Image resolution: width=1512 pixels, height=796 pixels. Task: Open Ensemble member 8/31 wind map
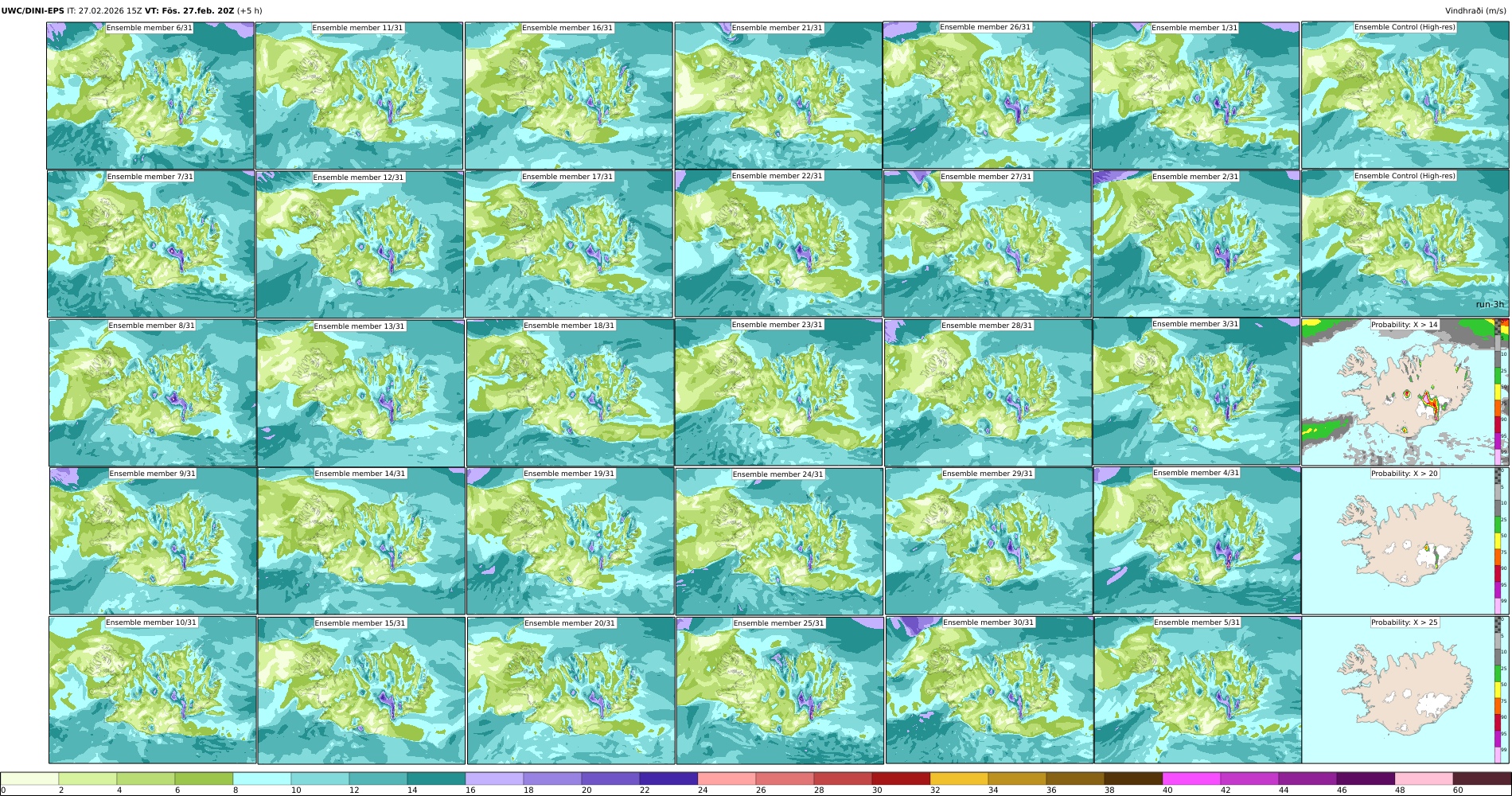point(153,392)
